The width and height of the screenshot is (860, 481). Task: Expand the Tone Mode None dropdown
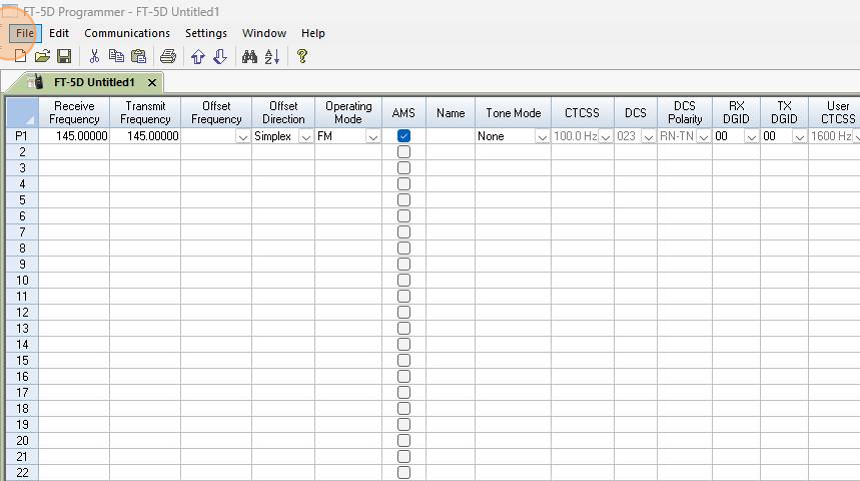pyautogui.click(x=542, y=137)
